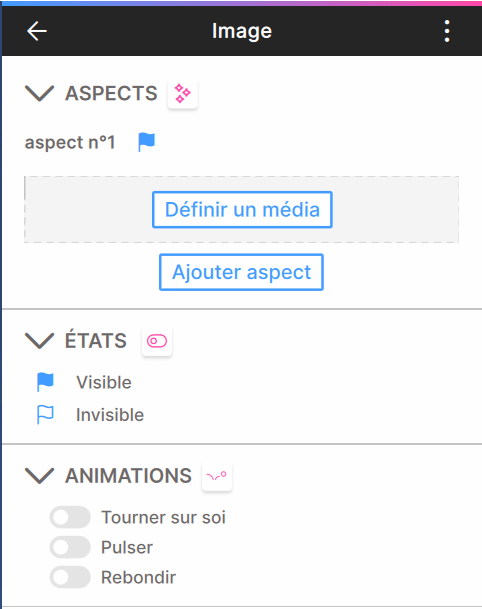Open the three-dot options menu
This screenshot has width=482, height=609.
pos(447,31)
